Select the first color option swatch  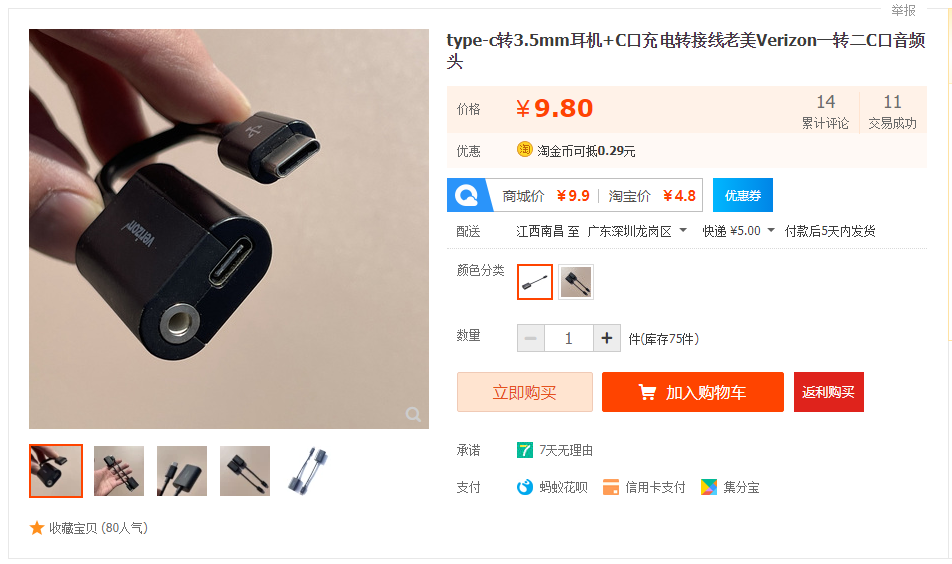pos(535,282)
